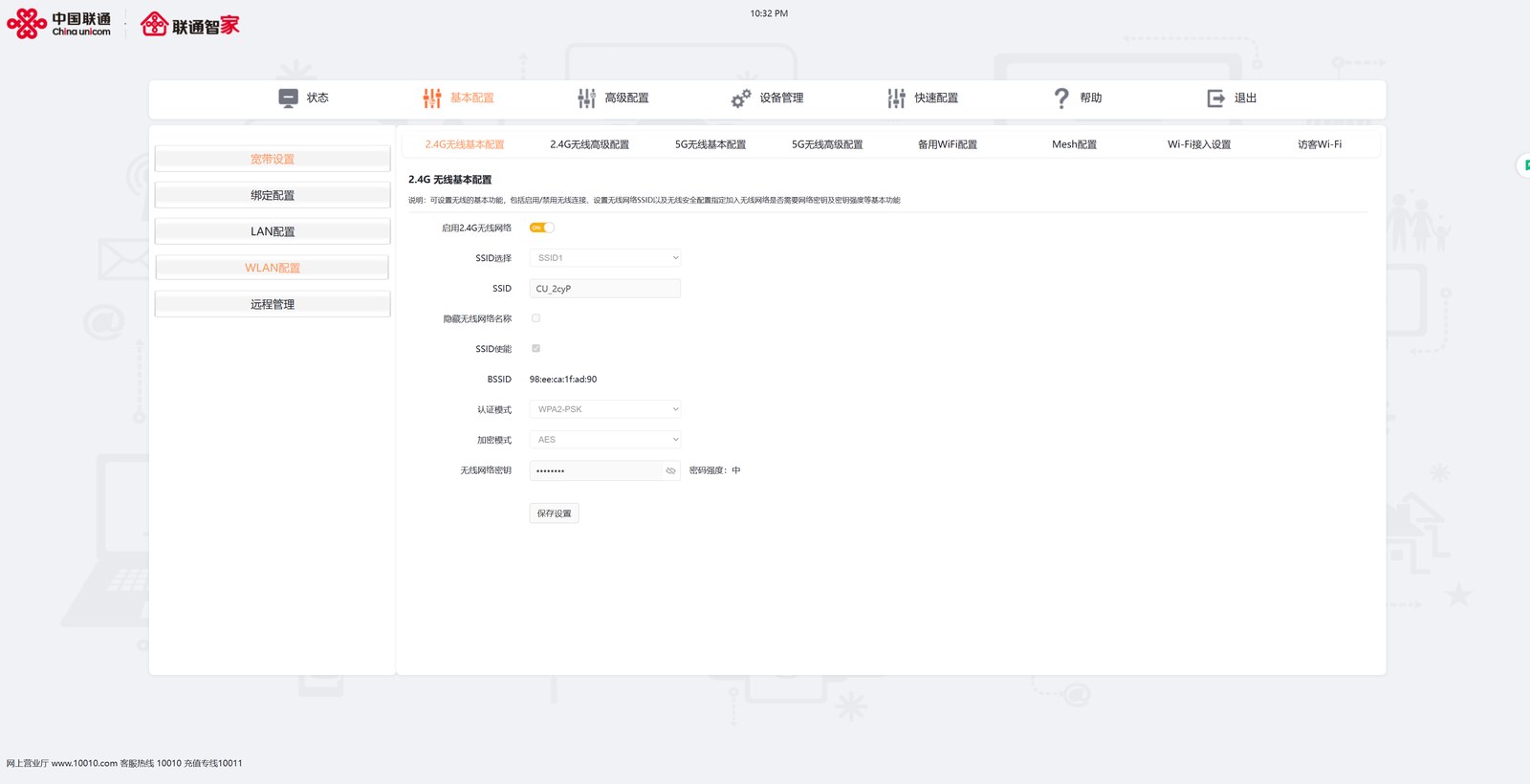Toggle the SSID使能 checkbox
This screenshot has height=784, width=1530.
[535, 348]
